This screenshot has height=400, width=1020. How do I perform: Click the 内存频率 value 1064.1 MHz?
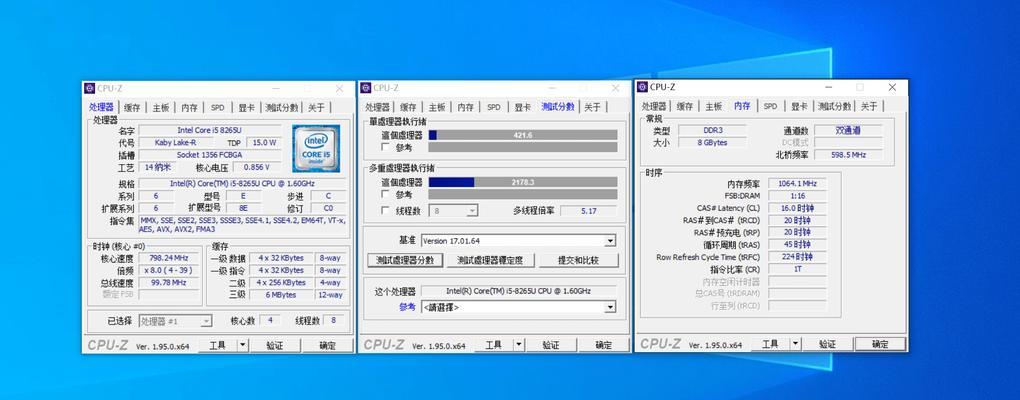(x=797, y=183)
